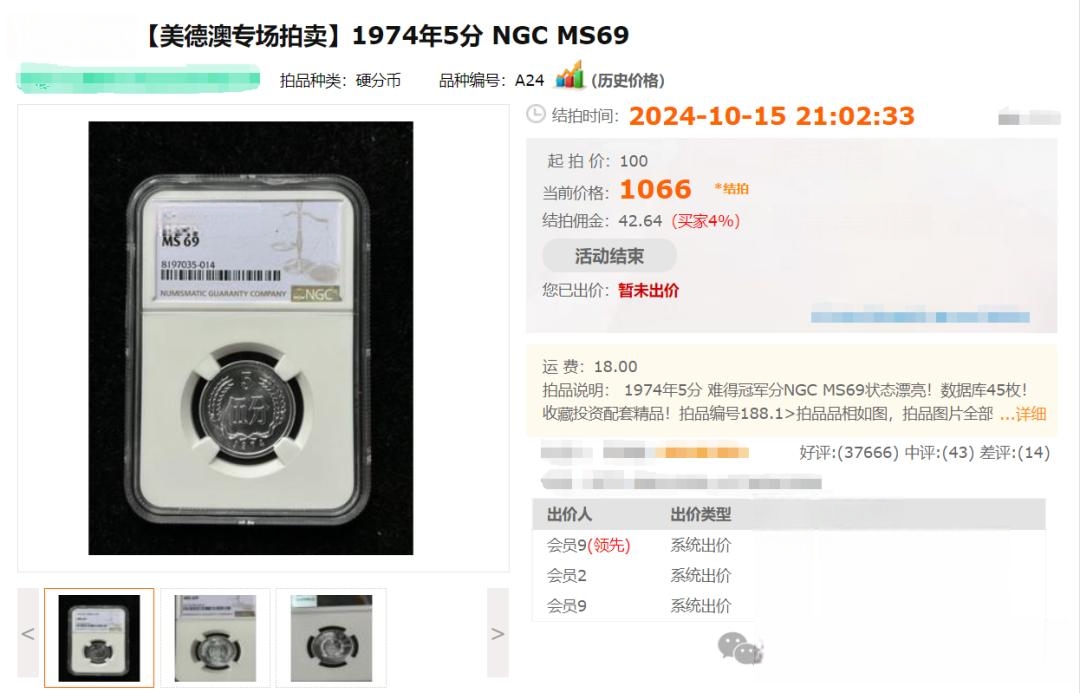Open the 中评 (43) reviews link
Viewport: 1080px width, 693px height.
point(938,453)
